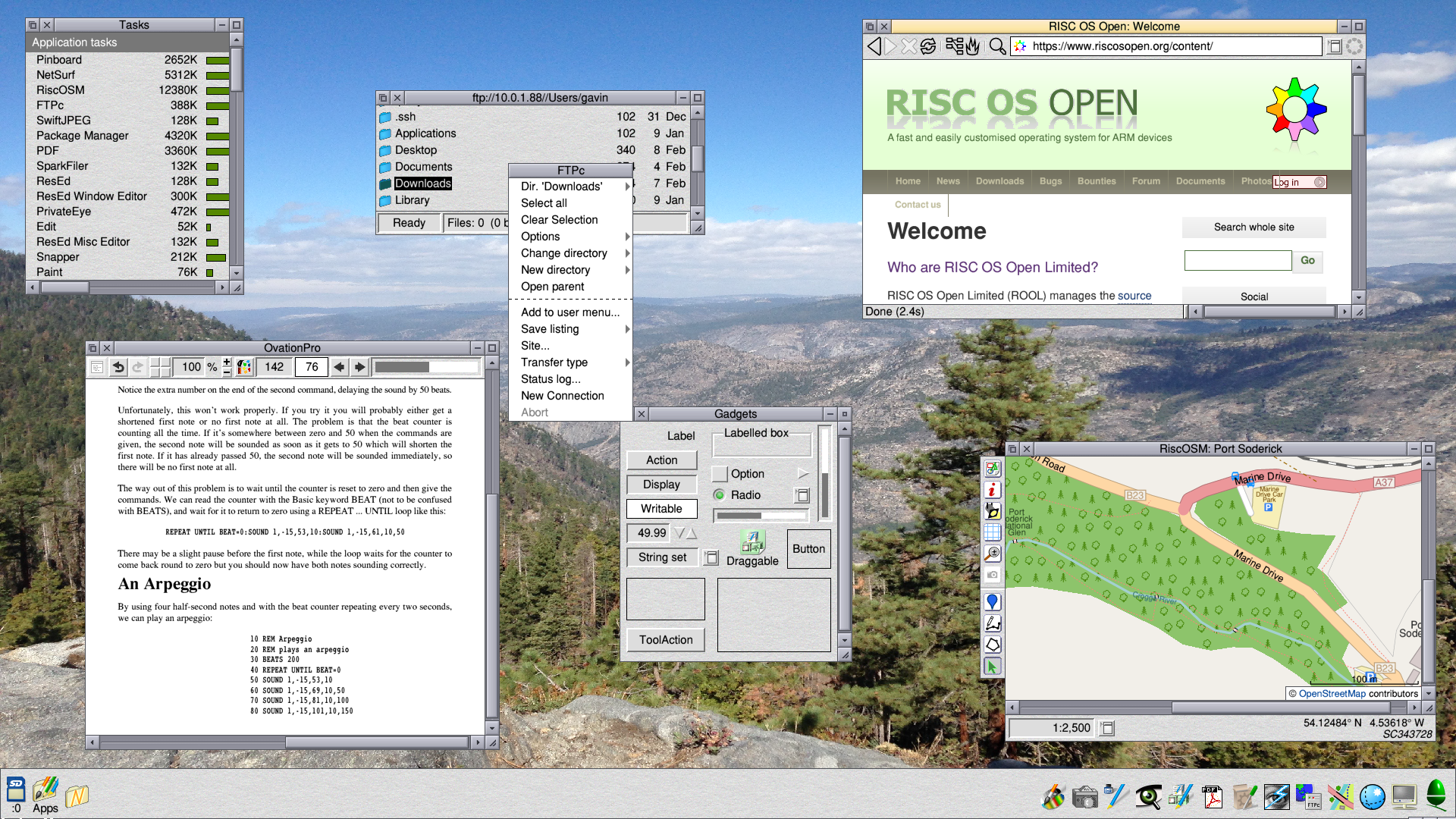Click OvationPro's undo arrow icon
Screen dimensions: 1456x819
point(118,367)
